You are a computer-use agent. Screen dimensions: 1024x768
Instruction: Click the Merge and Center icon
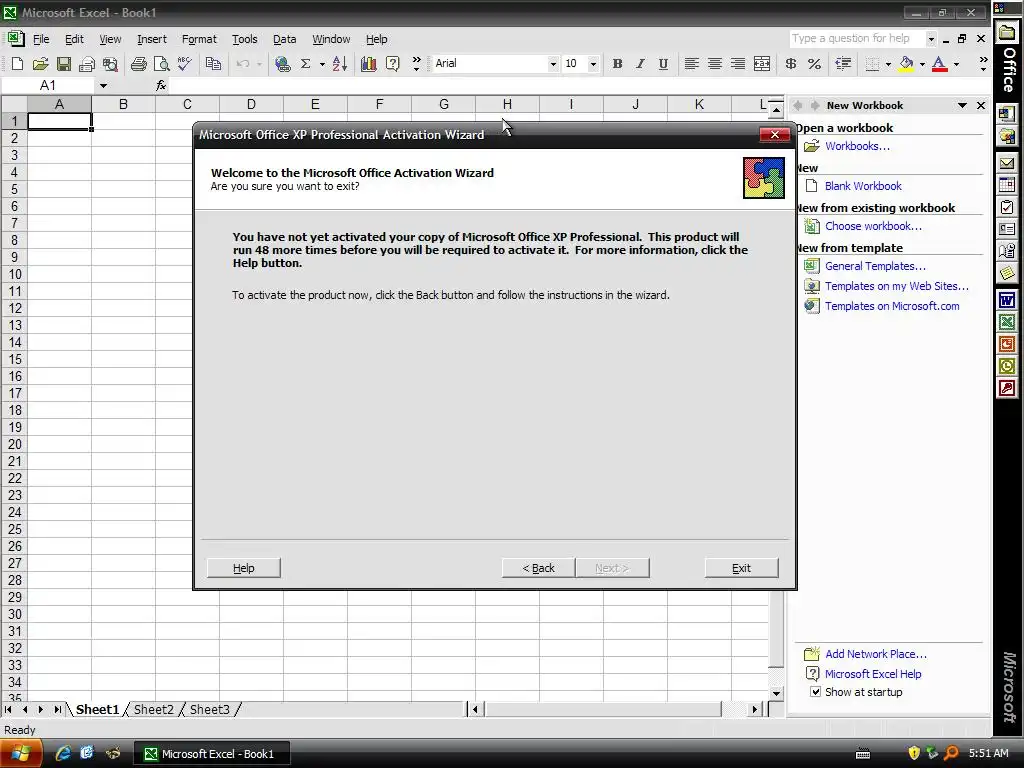pos(761,63)
